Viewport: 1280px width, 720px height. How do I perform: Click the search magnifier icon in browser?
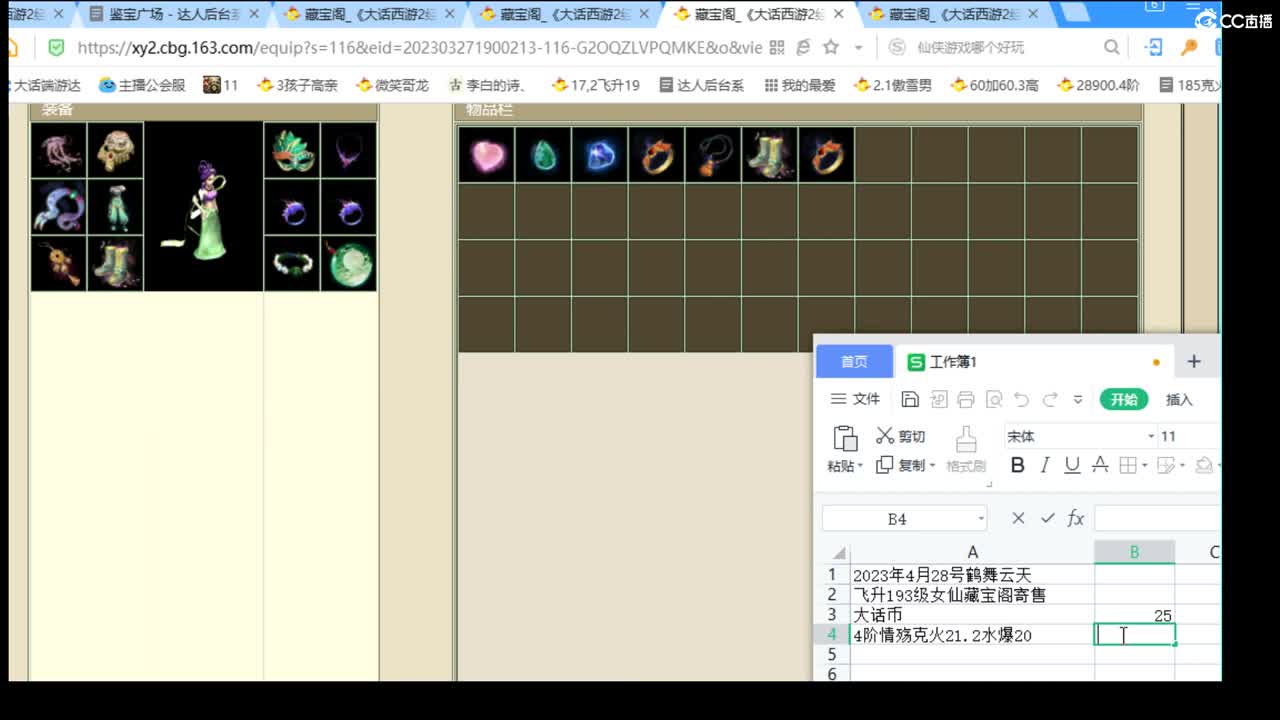pos(1111,47)
